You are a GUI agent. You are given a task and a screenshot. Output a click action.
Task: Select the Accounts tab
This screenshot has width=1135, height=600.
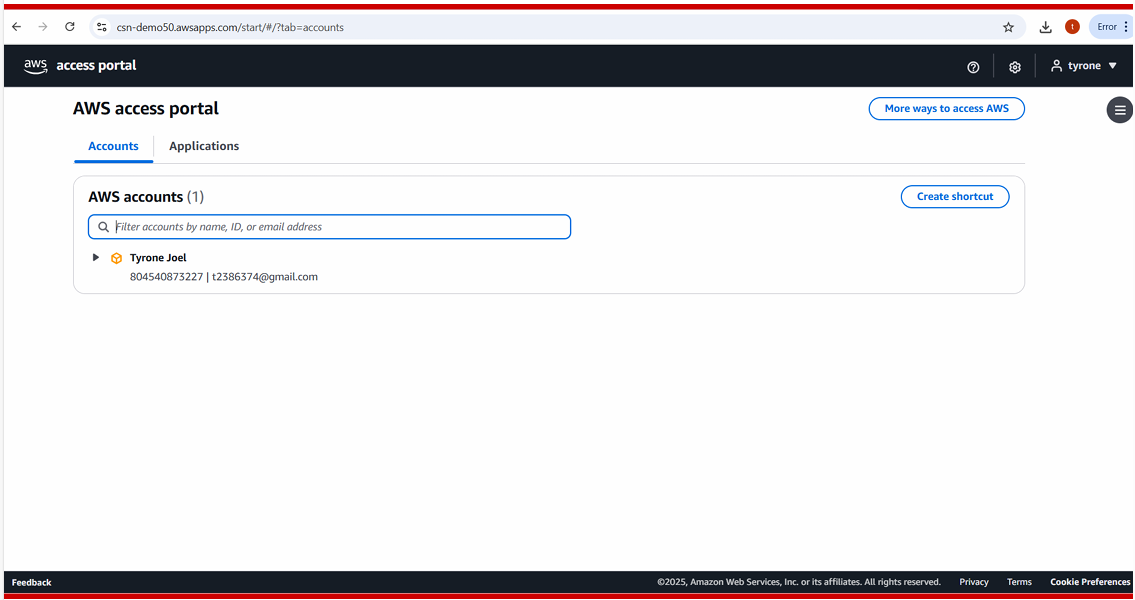[x=113, y=146]
